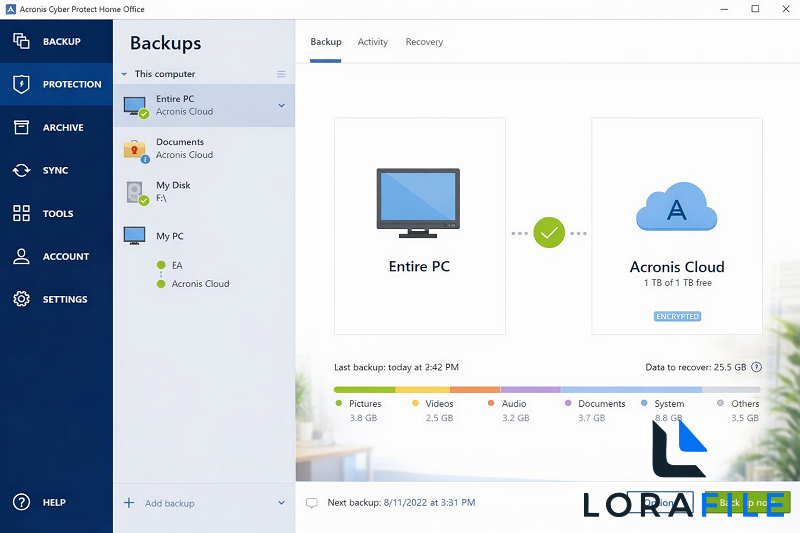Open the Tools grid icon
The height and width of the screenshot is (533, 800).
coord(21,213)
